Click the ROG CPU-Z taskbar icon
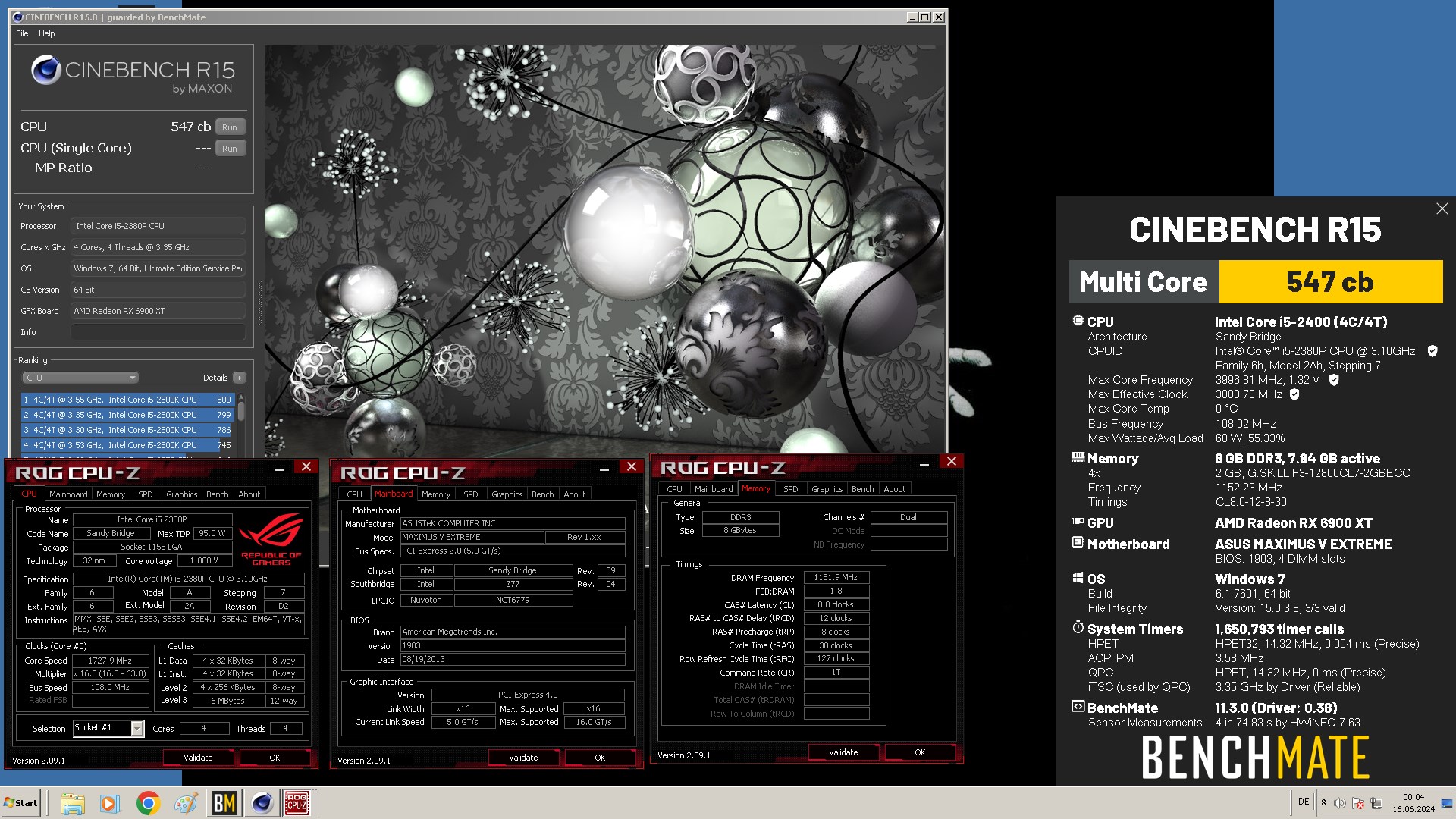1456x819 pixels. pos(297,803)
